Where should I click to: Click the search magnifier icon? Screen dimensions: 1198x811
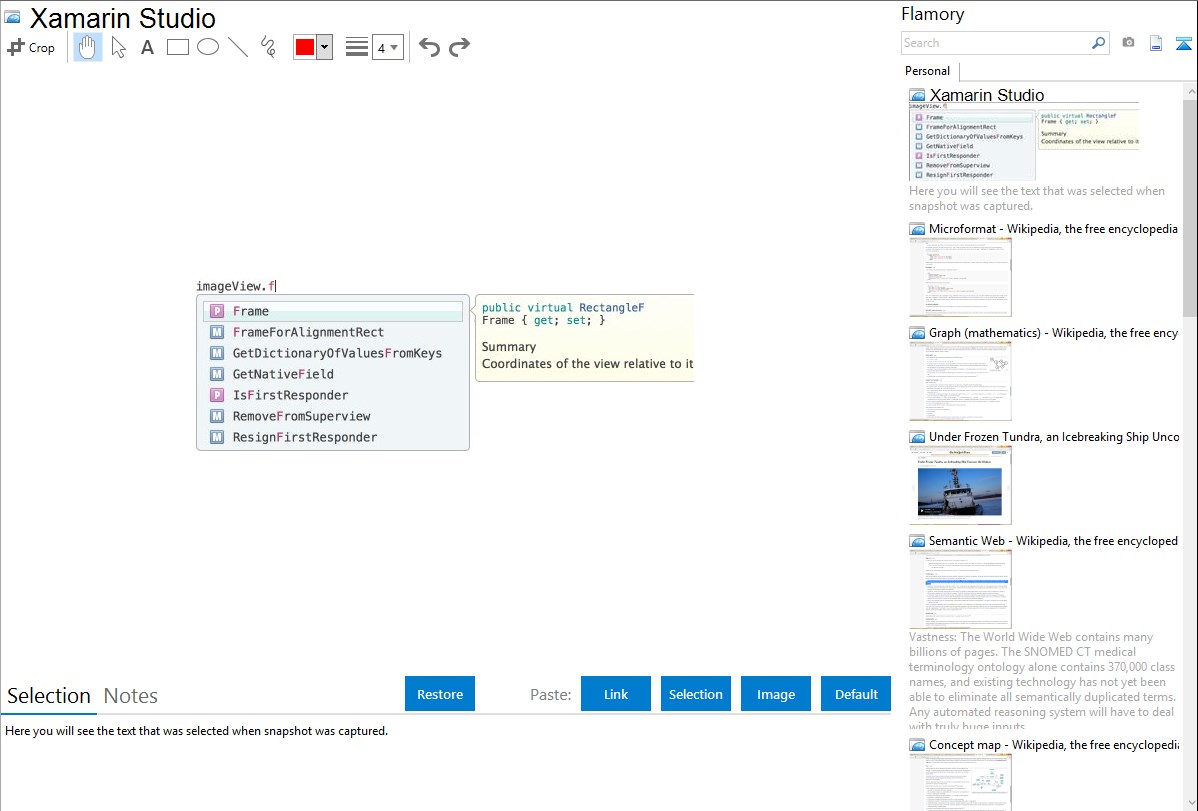click(x=1099, y=43)
